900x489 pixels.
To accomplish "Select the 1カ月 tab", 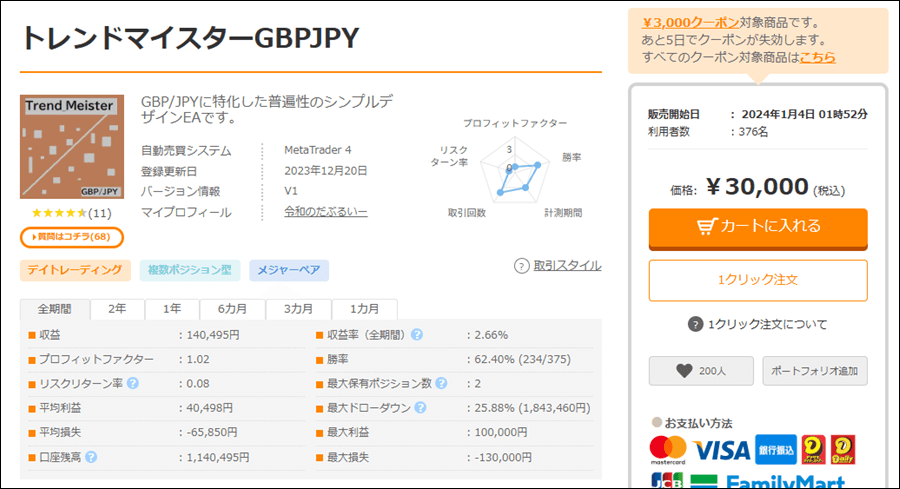I will point(364,309).
